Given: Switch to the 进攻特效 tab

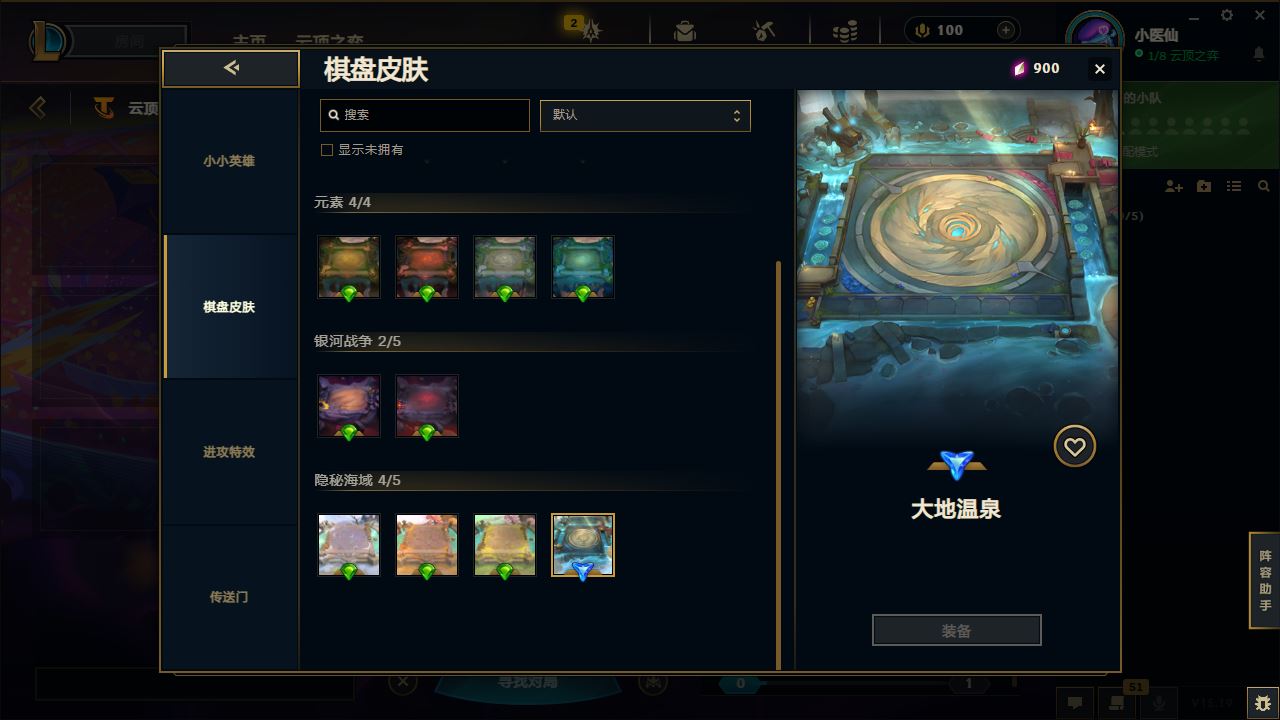Looking at the screenshot, I should (229, 452).
